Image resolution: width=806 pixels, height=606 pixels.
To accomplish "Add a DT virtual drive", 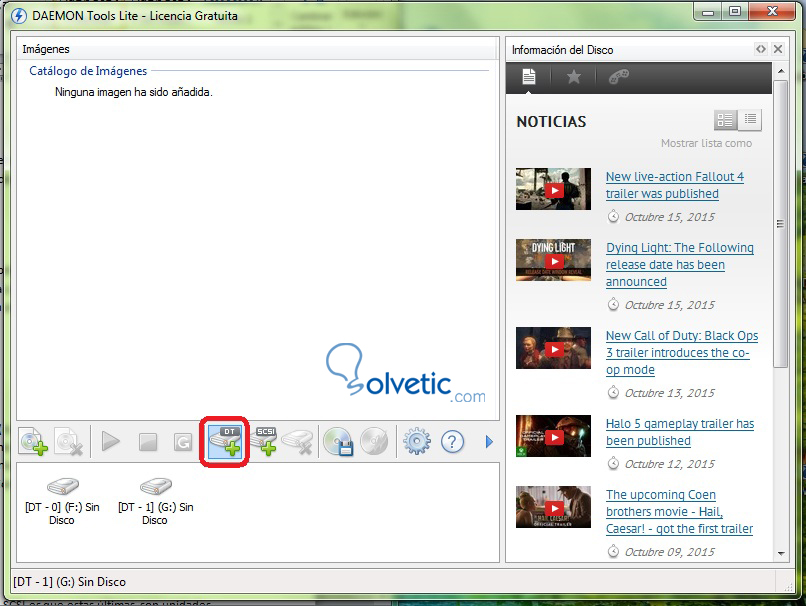I will 225,442.
